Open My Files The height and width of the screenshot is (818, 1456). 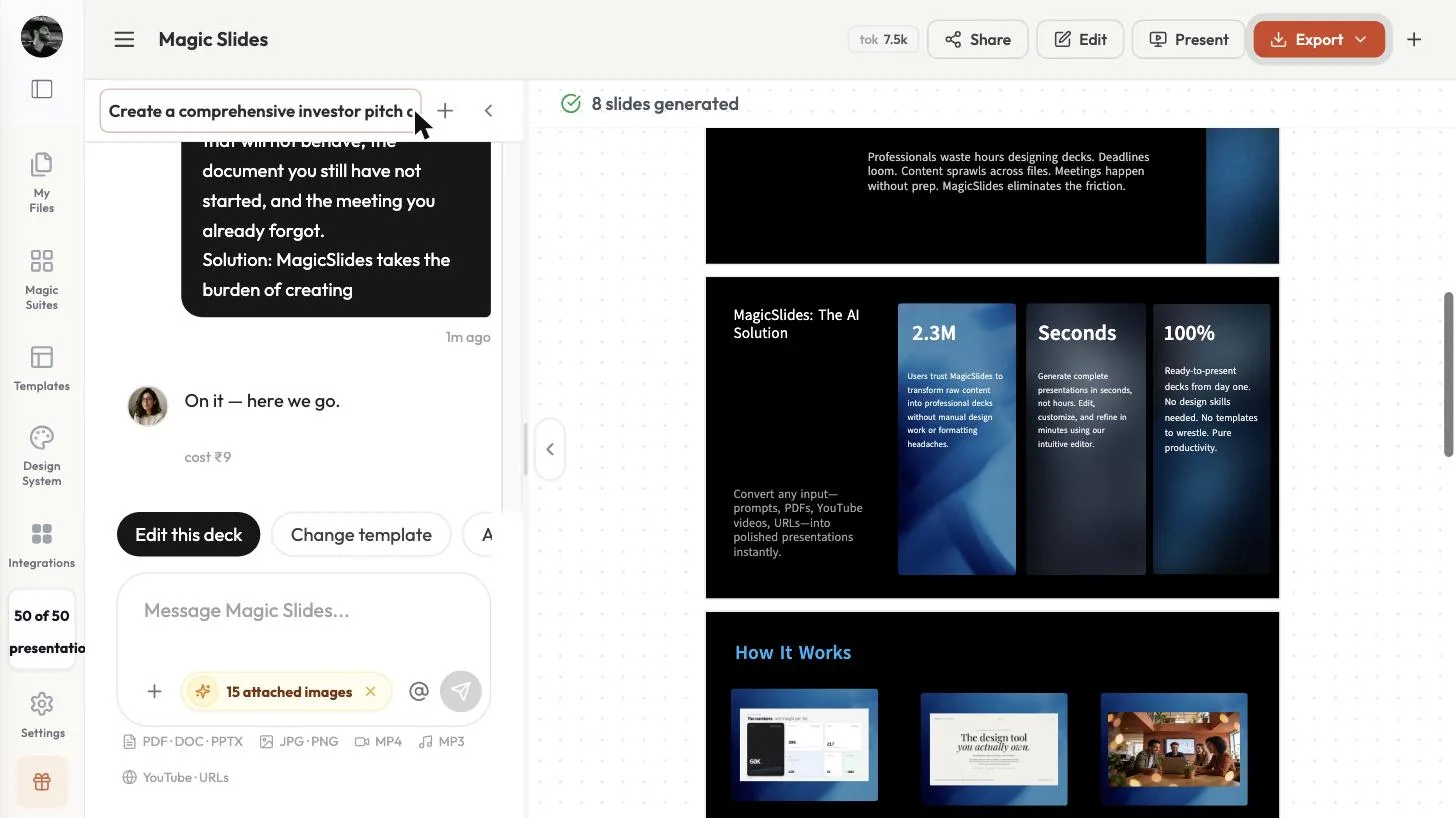click(x=42, y=182)
